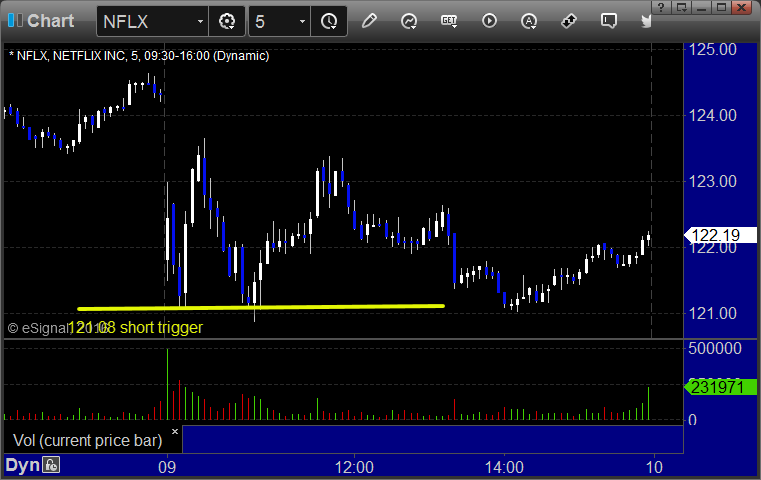Click the pop-out window button next to help
The height and width of the screenshot is (480, 761).
coord(681,7)
